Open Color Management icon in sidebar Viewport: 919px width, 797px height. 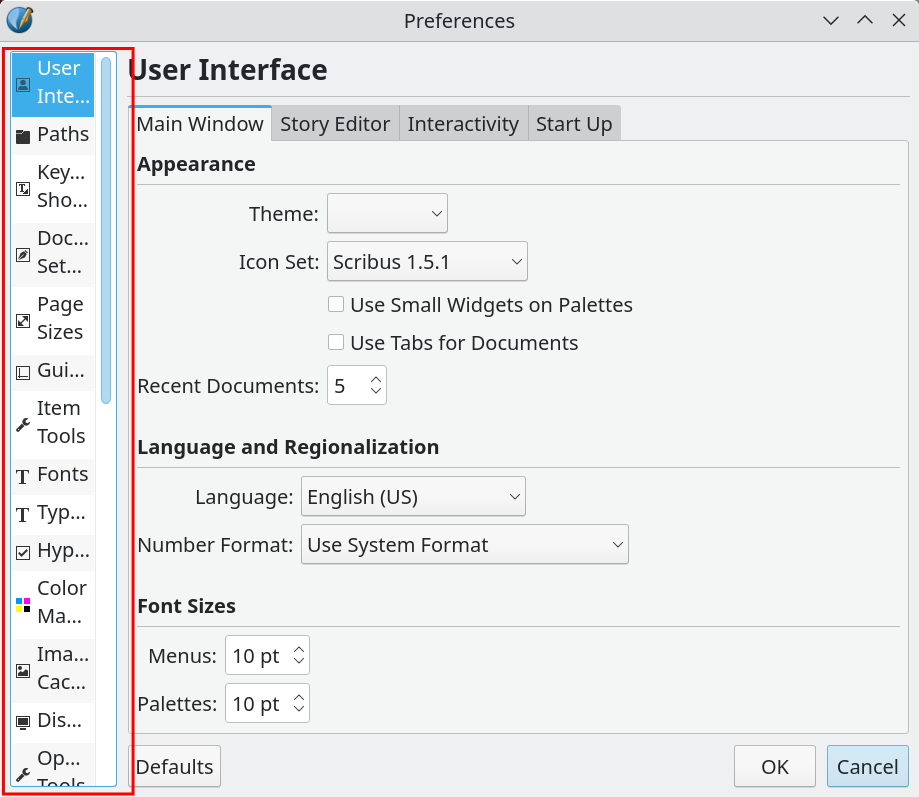[x=23, y=604]
